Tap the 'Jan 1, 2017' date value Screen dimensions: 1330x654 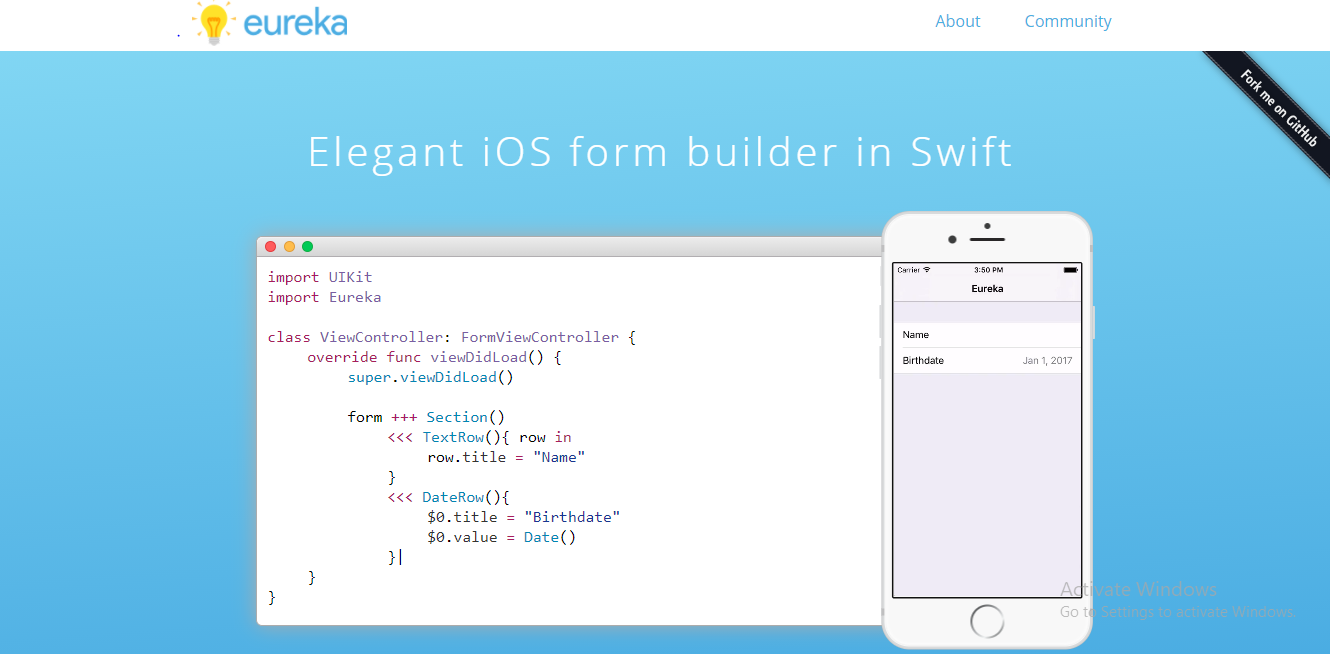[x=1047, y=361]
